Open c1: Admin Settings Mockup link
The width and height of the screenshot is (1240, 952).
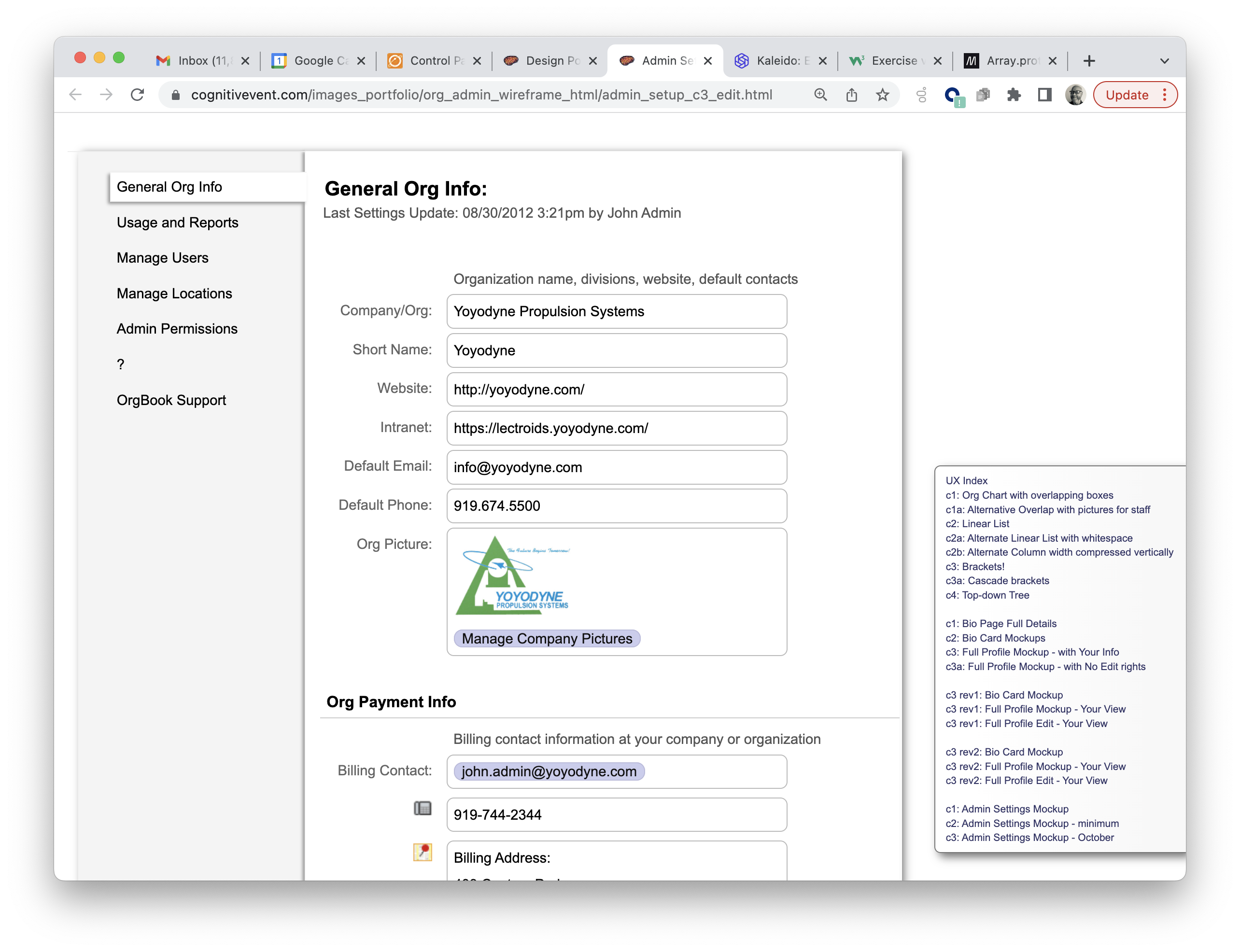tap(1007, 809)
